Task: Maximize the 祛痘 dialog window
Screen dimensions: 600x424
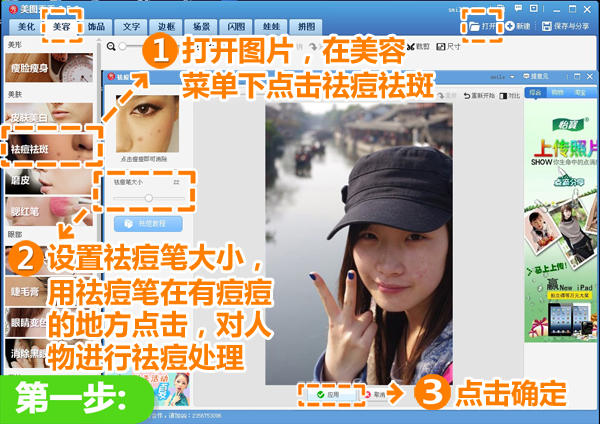Action: [x=577, y=77]
